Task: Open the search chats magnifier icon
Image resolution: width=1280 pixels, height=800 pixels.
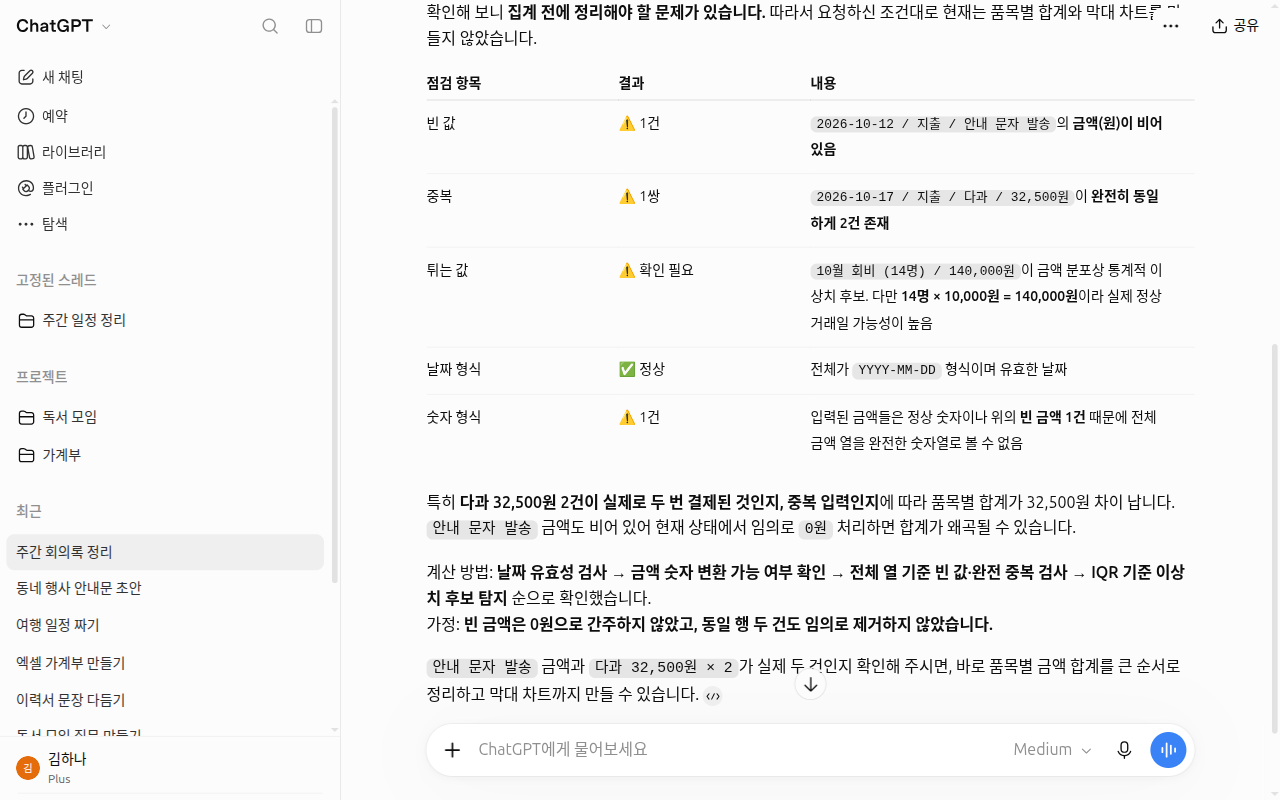Action: click(x=270, y=26)
